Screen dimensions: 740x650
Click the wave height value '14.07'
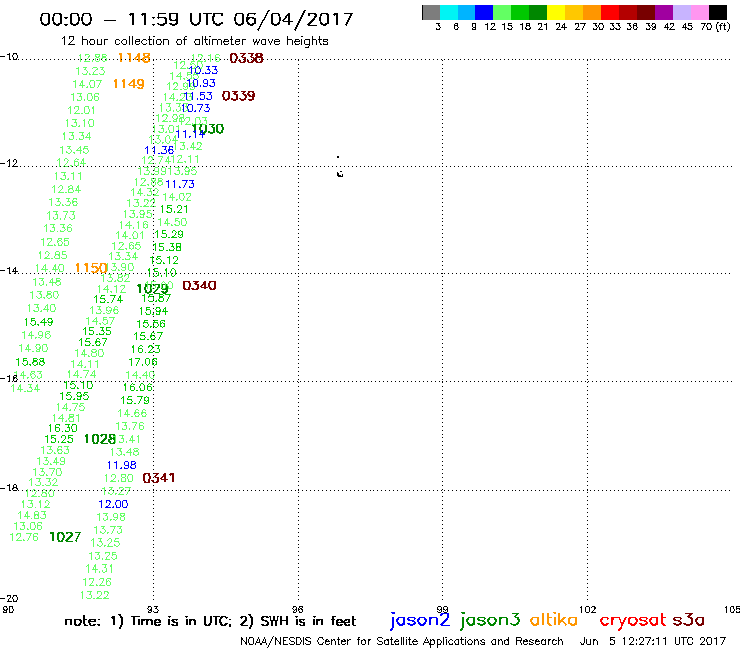(87, 84)
